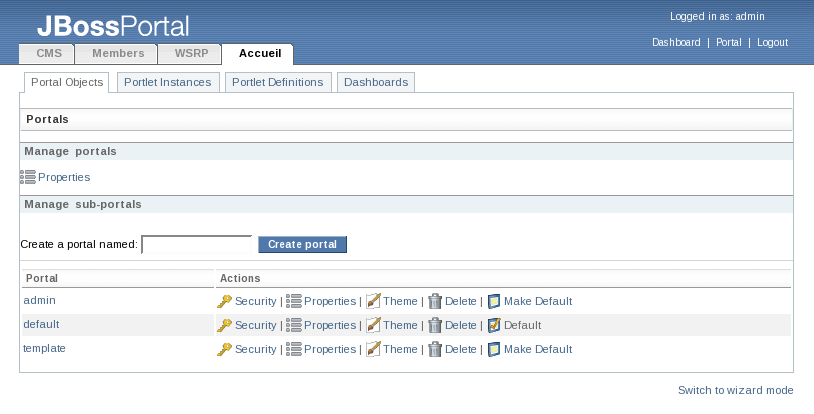814x414 pixels.
Task: Open the Portlet Definitions tab
Action: 277,83
